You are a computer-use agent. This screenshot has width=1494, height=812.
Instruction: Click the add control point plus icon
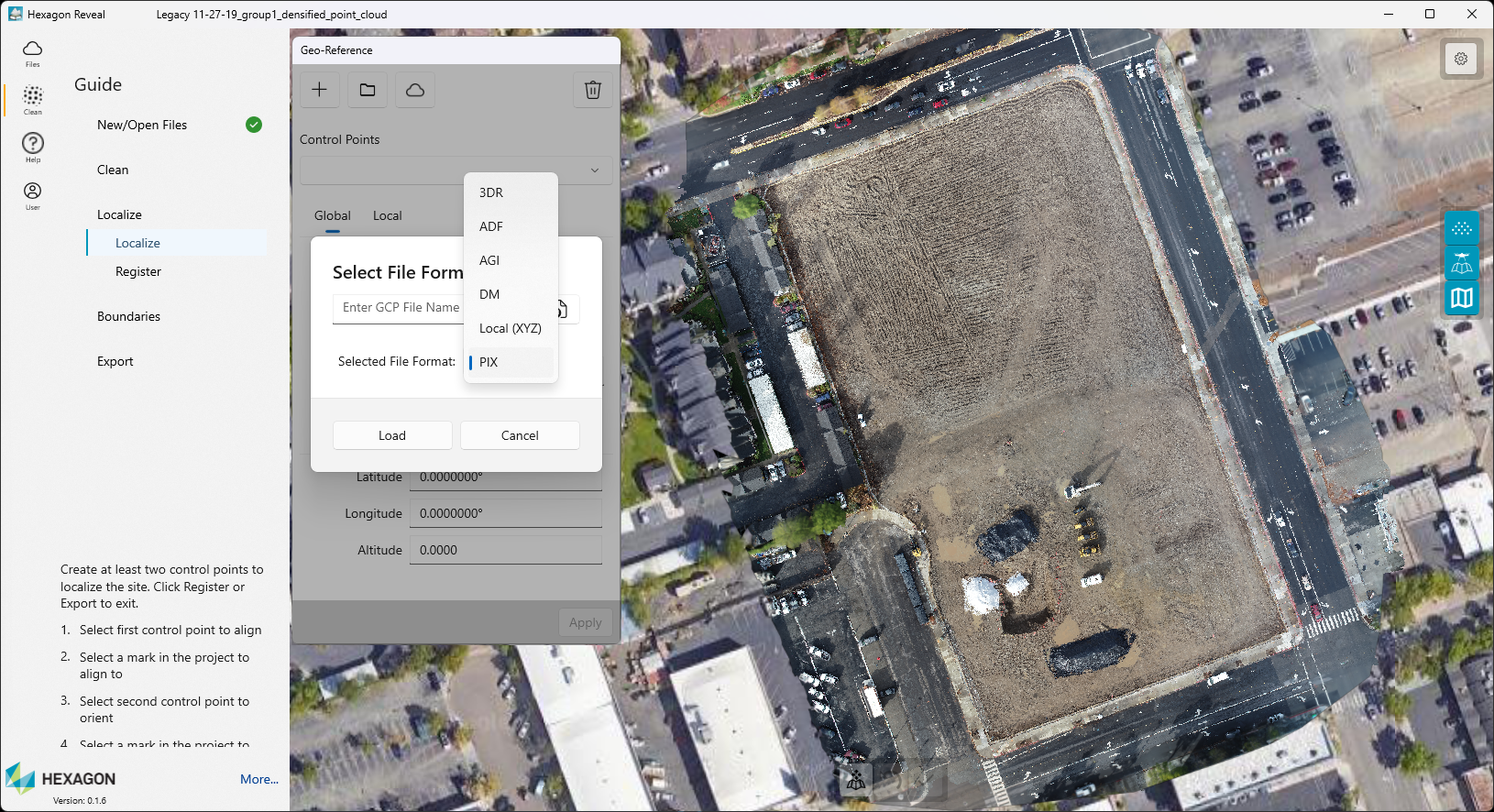[x=319, y=90]
